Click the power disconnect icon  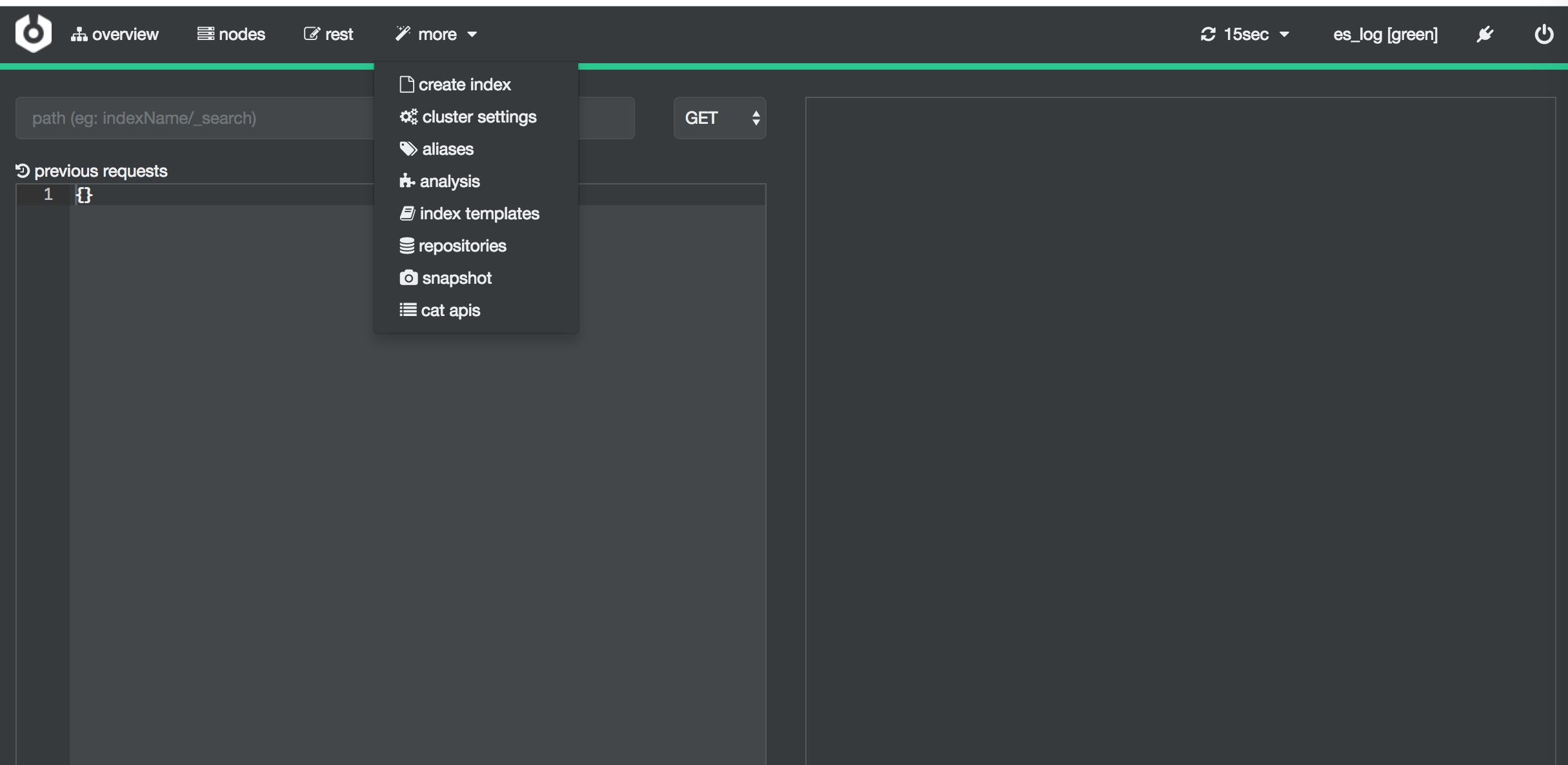[x=1543, y=34]
